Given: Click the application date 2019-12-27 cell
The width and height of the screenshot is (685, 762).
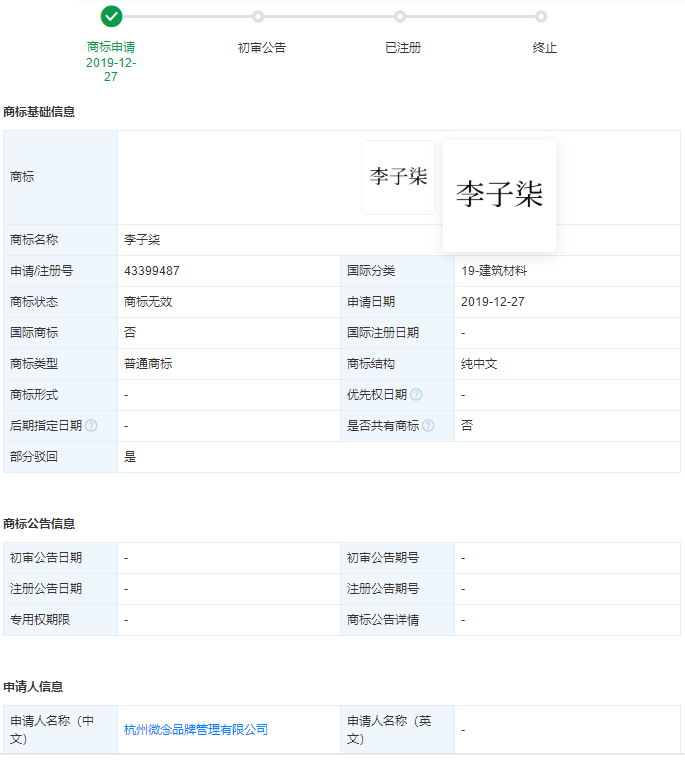Looking at the screenshot, I should point(567,302).
